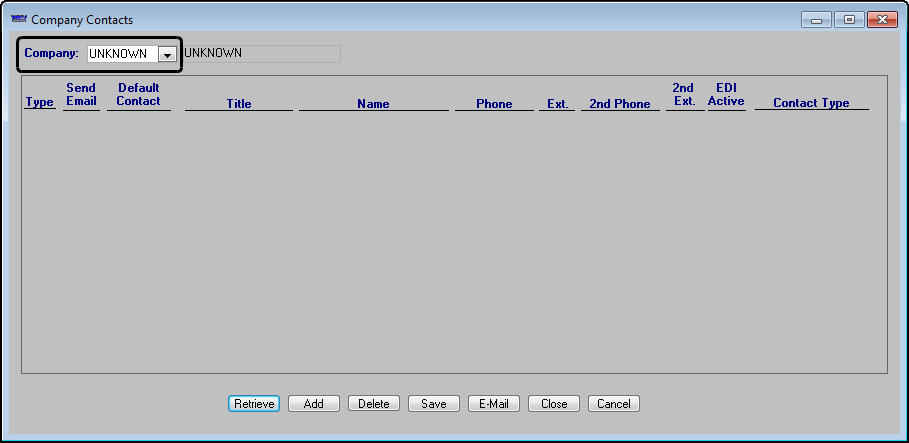Screen dimensions: 909x443
Task: Sort by the Type column header
Action: [x=39, y=103]
